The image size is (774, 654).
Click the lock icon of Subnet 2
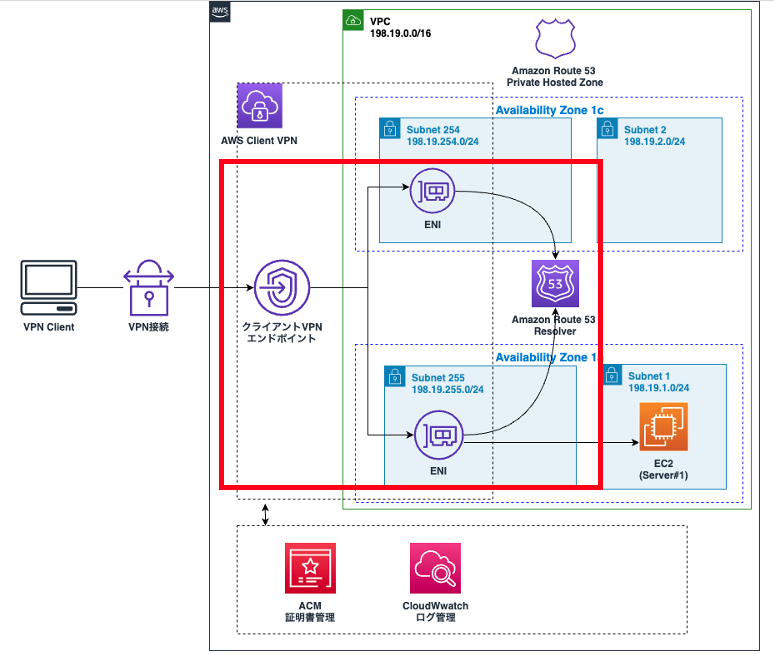click(x=608, y=129)
